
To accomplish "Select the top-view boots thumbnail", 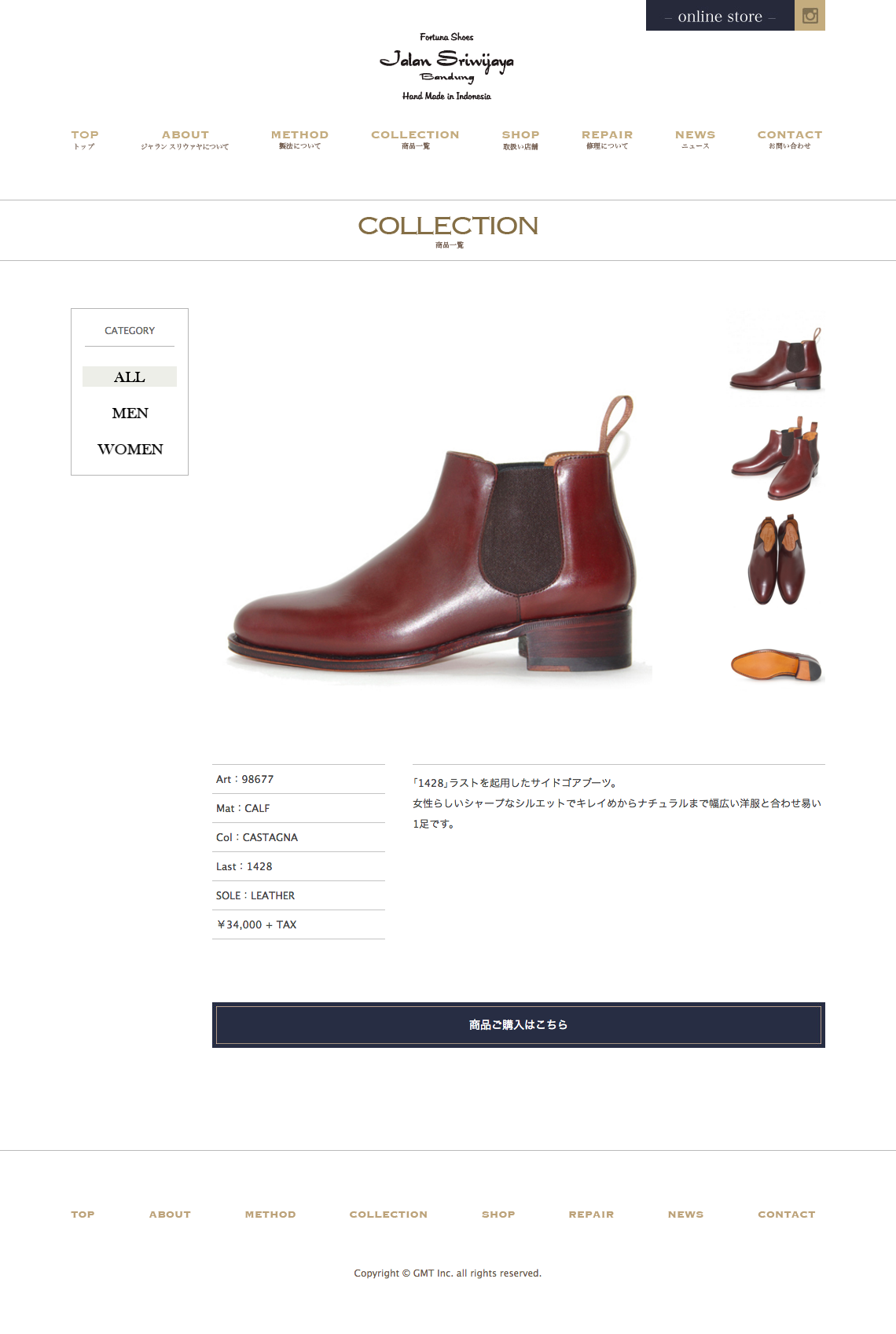I will tap(777, 560).
